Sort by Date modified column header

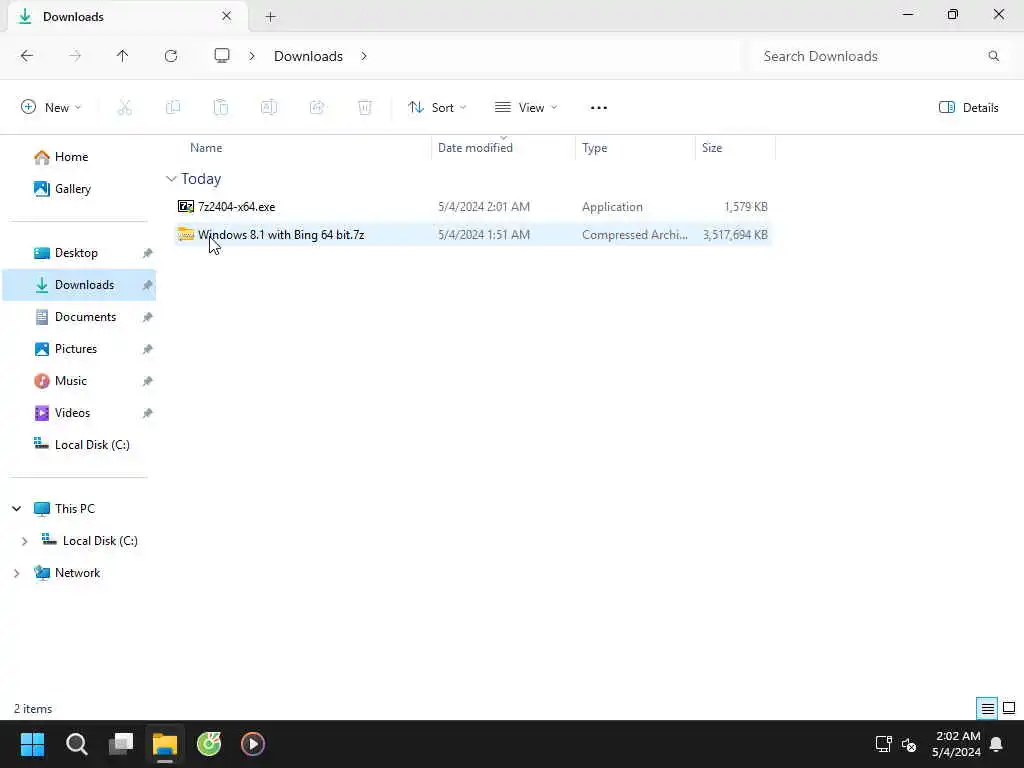click(475, 148)
